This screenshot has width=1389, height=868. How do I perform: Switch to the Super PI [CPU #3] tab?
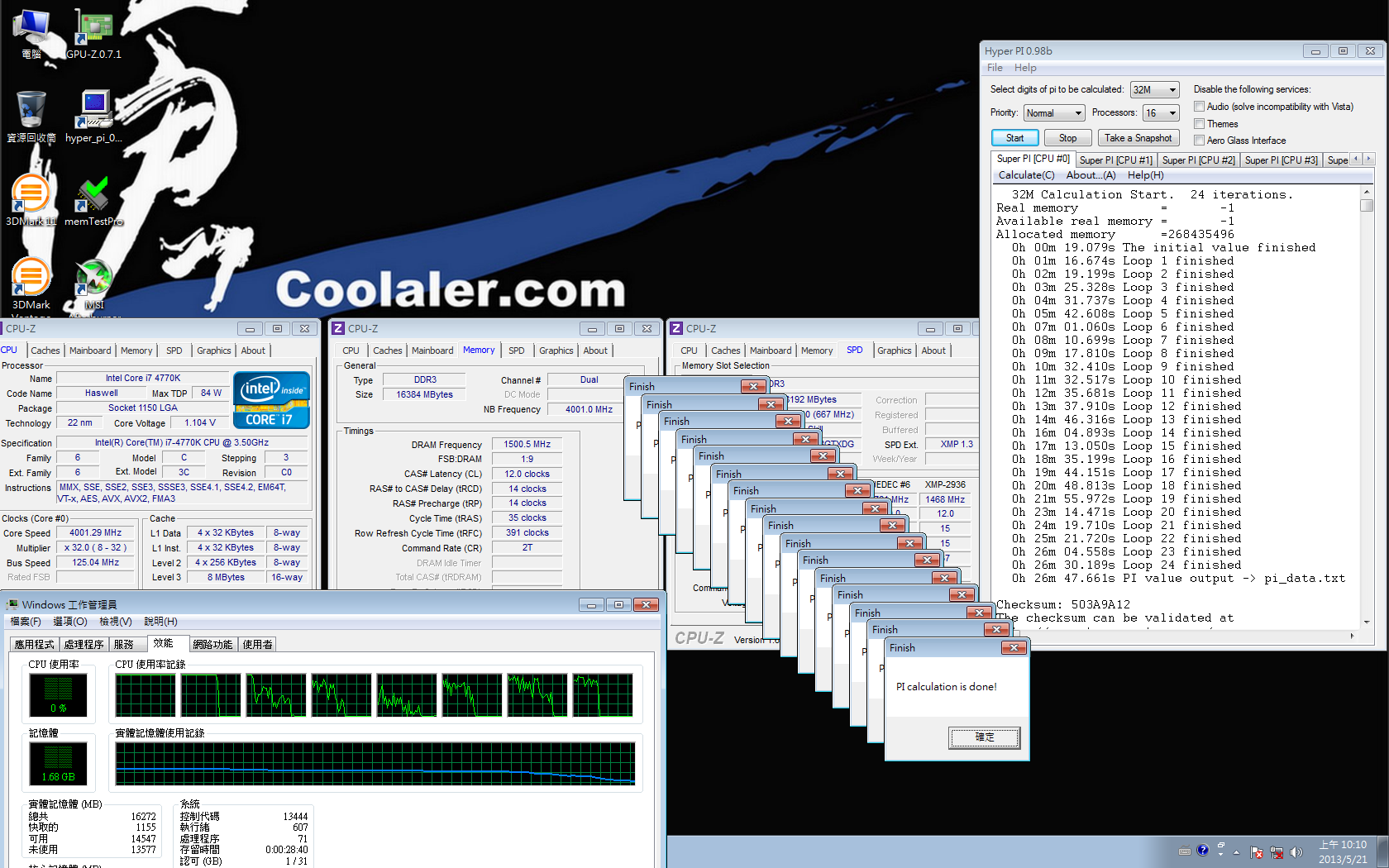point(1281,160)
